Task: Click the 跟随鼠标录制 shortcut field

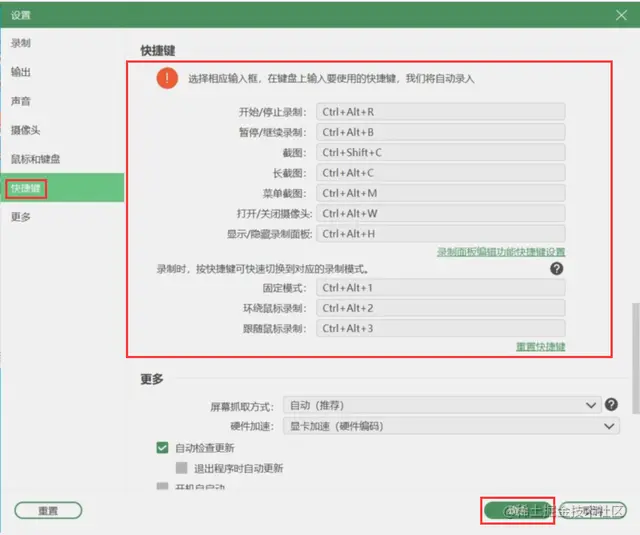Action: 440,329
